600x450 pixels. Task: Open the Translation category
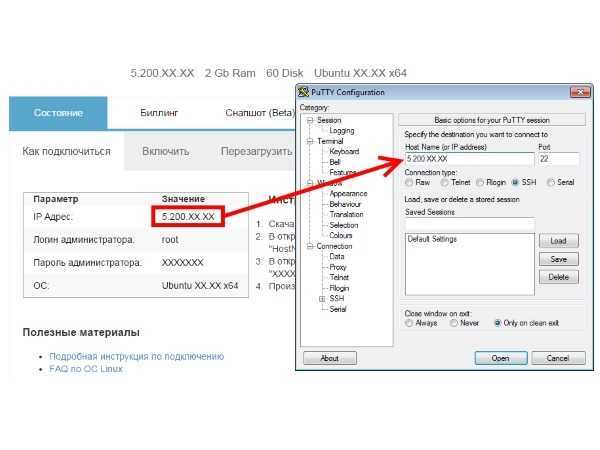[346, 215]
